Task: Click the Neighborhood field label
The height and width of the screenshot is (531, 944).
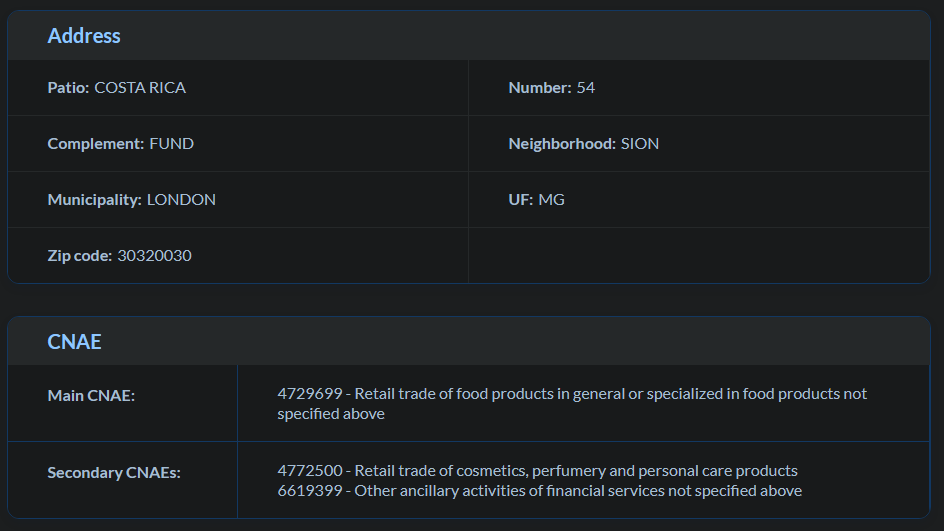Action: (x=562, y=144)
